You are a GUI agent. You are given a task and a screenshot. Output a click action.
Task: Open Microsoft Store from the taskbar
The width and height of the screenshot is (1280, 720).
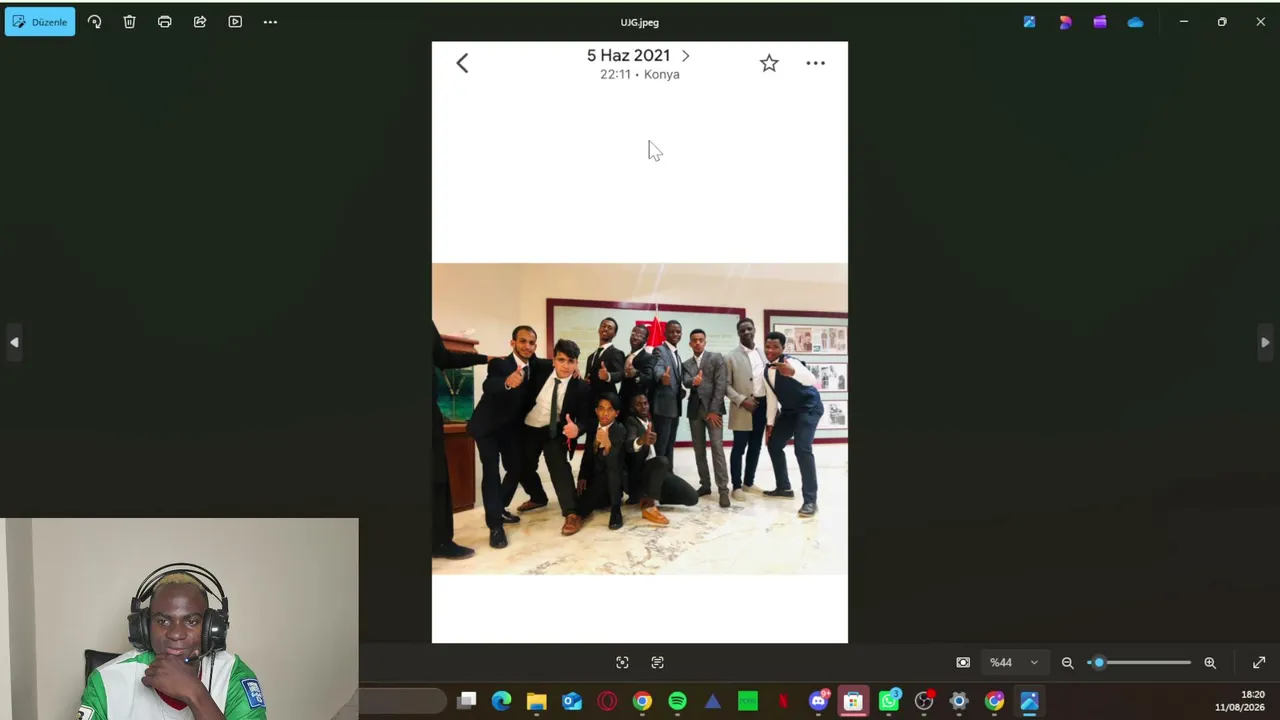click(x=853, y=701)
